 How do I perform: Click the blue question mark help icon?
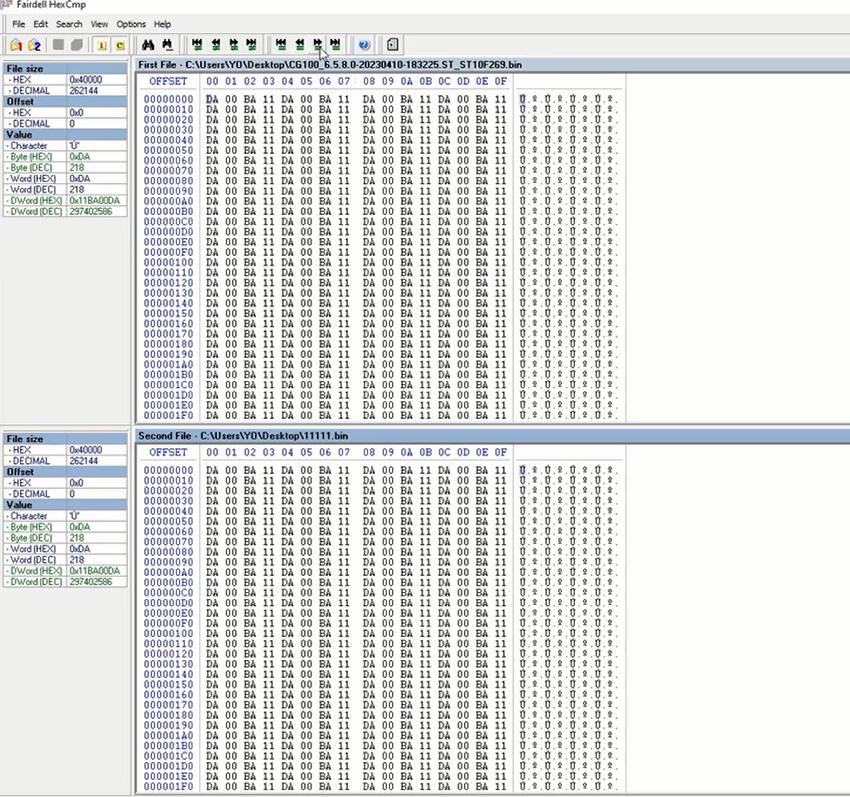tap(364, 45)
